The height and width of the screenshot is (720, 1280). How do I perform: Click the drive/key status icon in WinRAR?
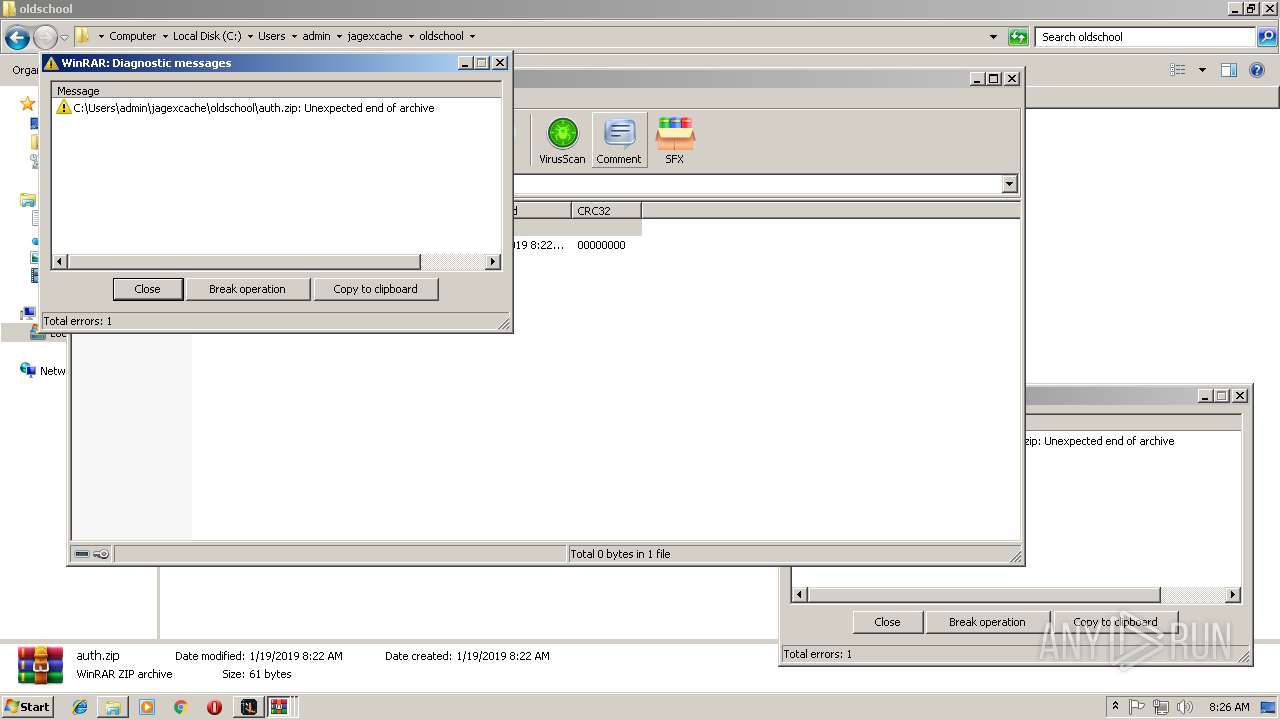click(91, 554)
